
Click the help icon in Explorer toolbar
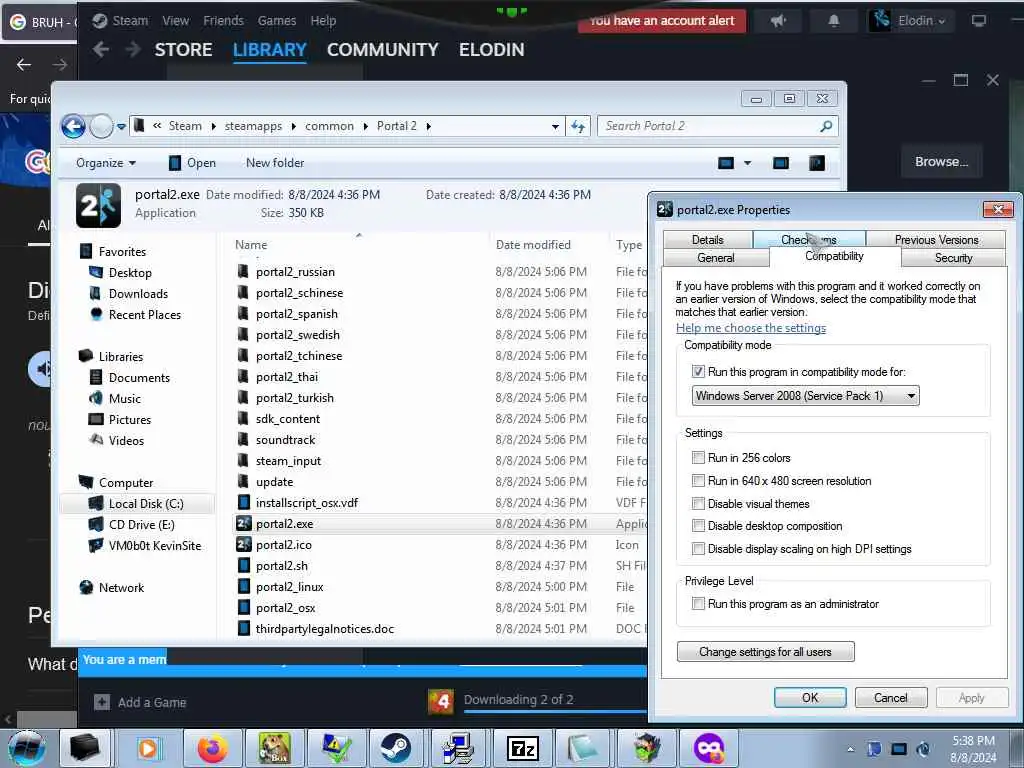click(817, 163)
